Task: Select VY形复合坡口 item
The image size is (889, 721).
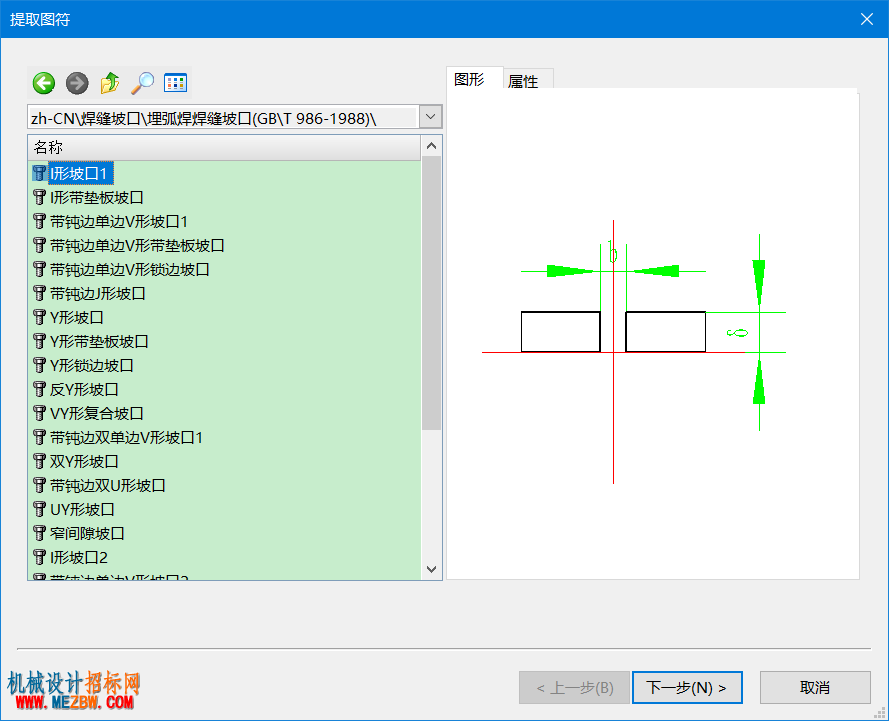Action: coord(96,414)
